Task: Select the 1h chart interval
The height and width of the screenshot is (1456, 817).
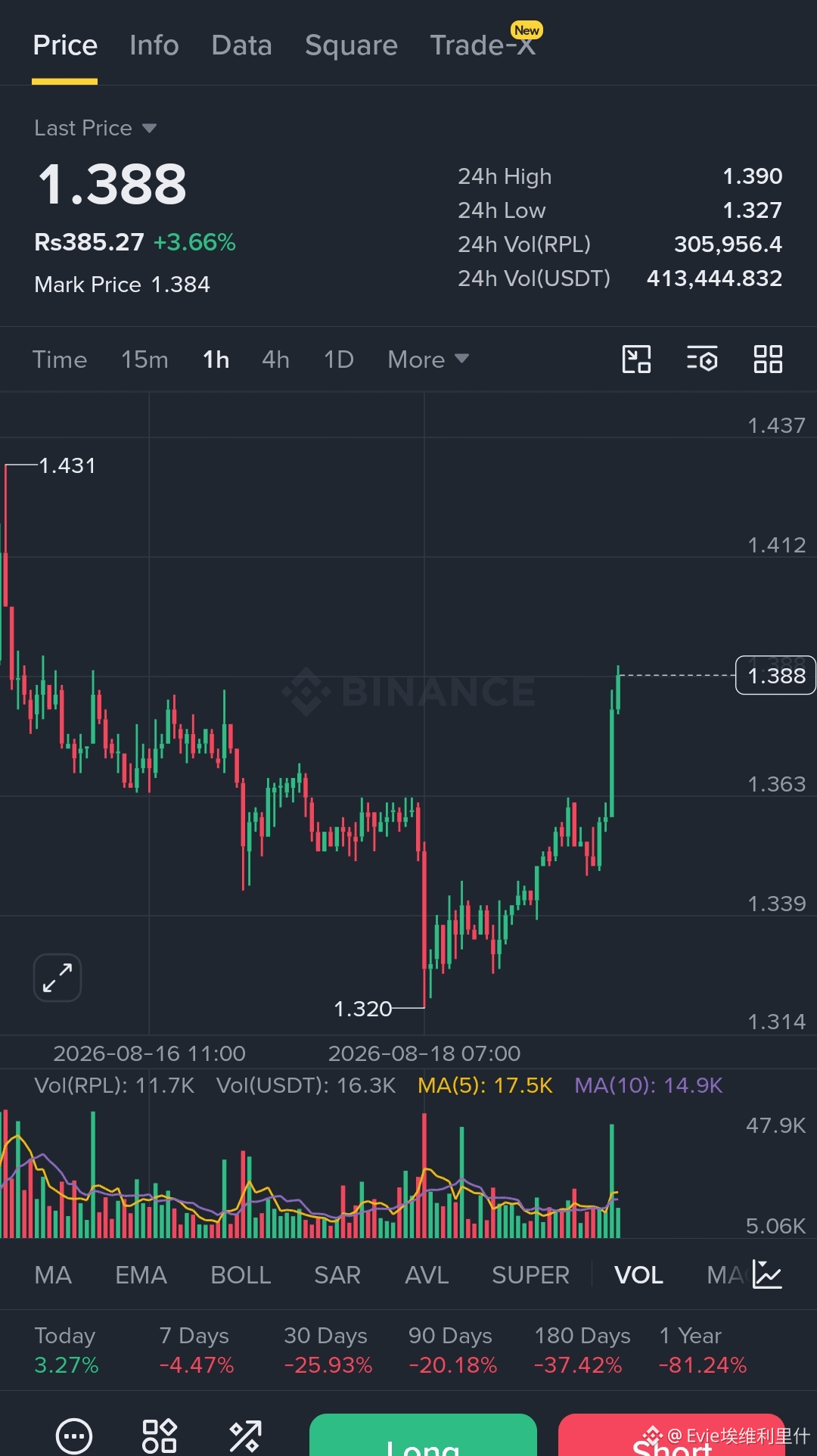Action: point(216,359)
